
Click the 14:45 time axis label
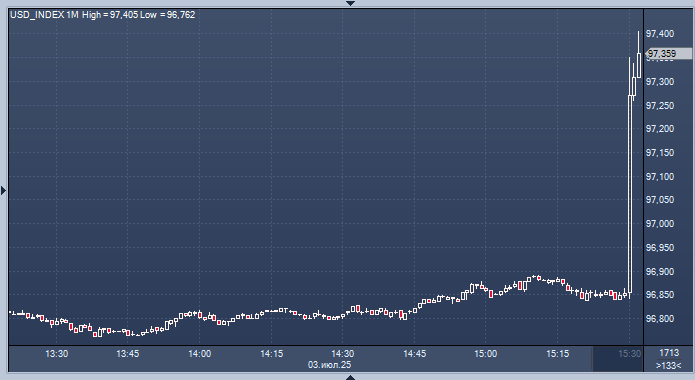tap(414, 354)
